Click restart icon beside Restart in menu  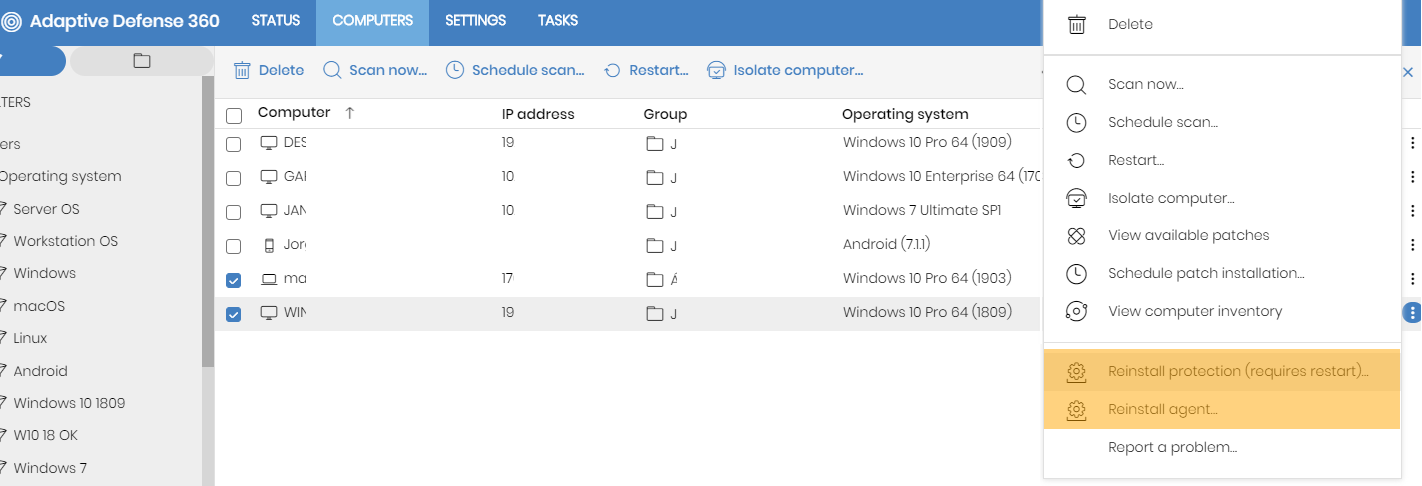point(1076,160)
